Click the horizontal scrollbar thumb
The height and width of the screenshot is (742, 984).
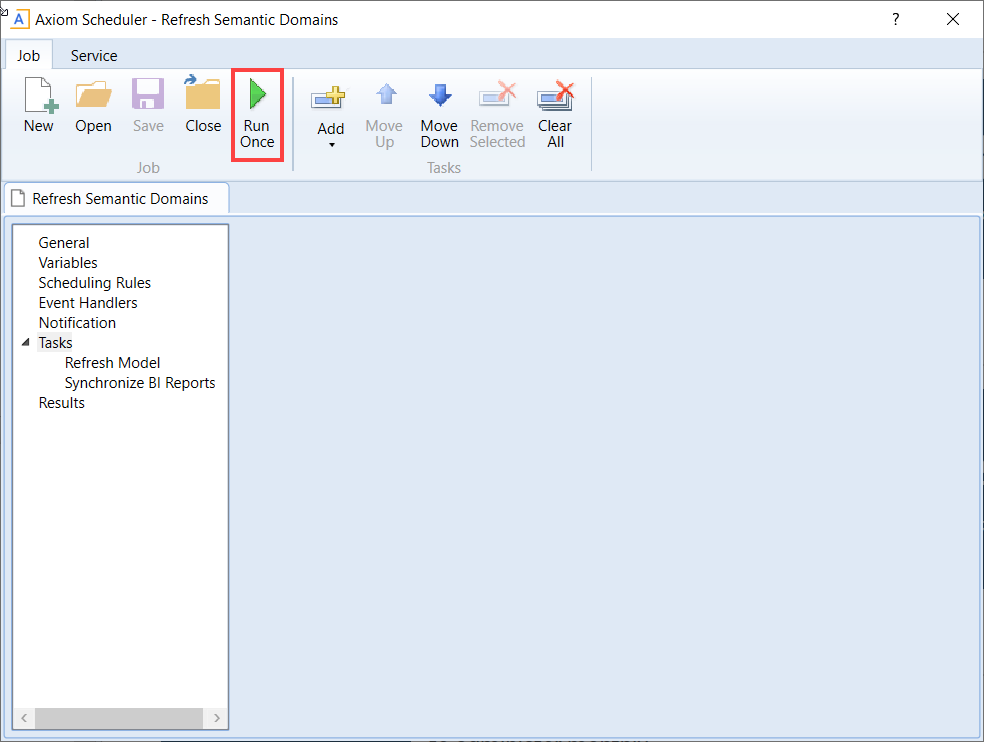[x=119, y=718]
